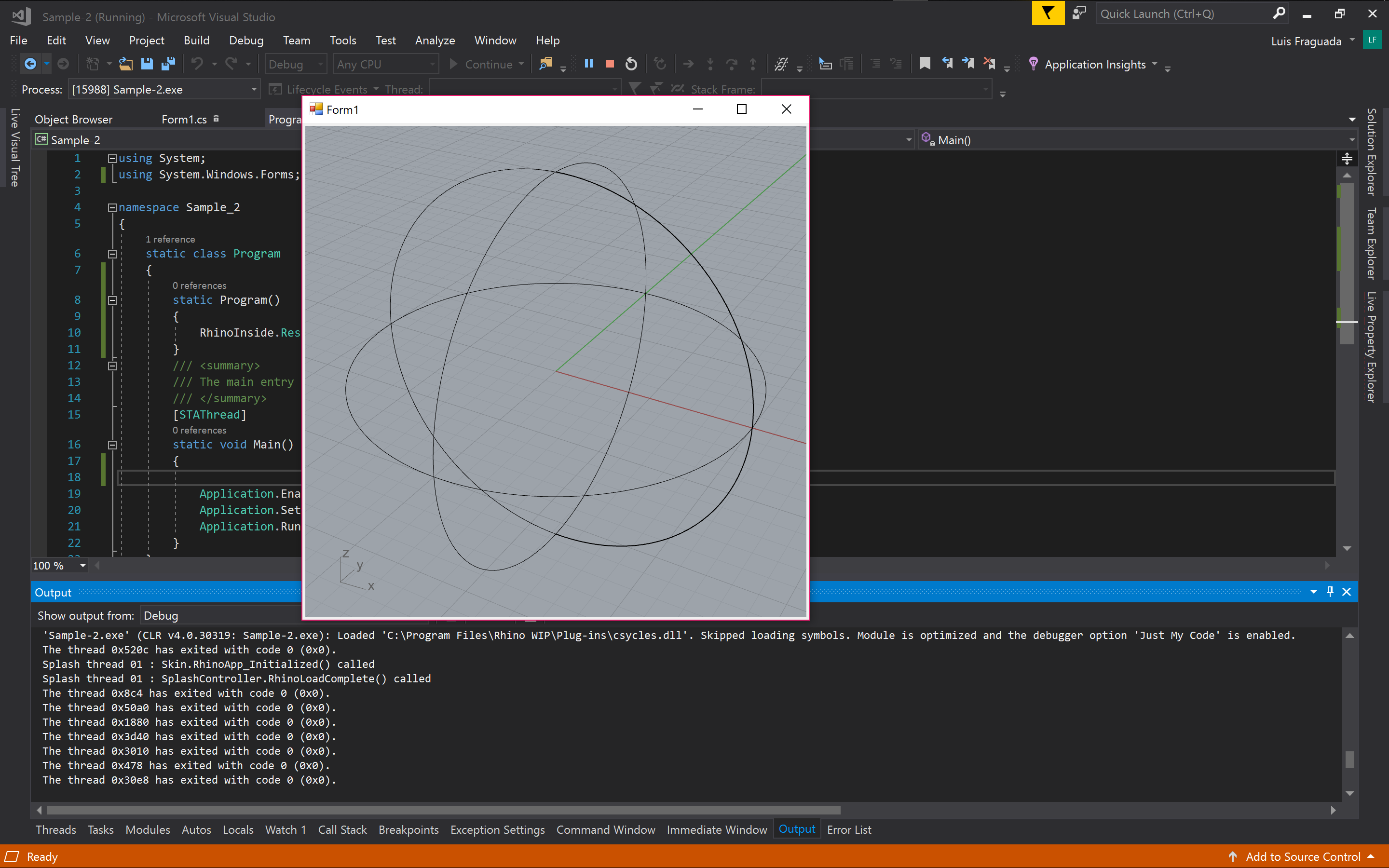
Task: Pause debugging with the Break All icon
Action: tap(588, 64)
